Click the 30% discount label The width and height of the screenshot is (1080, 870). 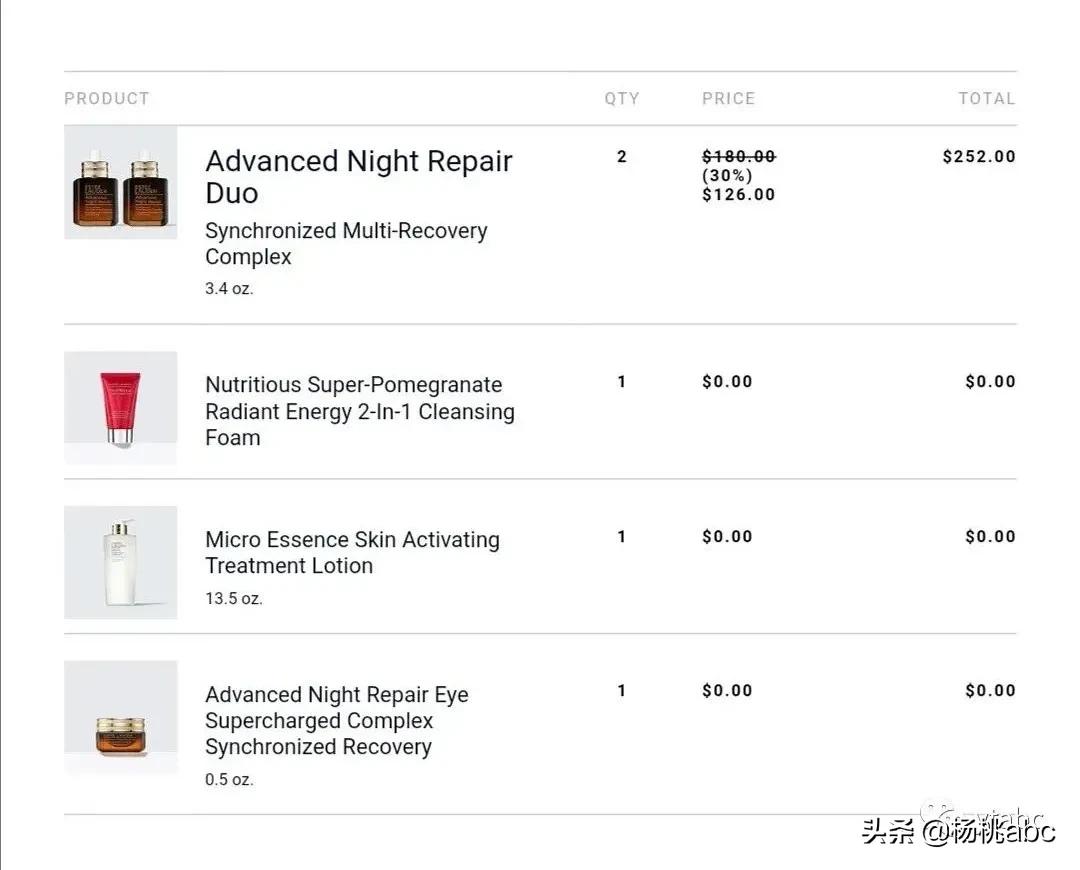tap(728, 176)
